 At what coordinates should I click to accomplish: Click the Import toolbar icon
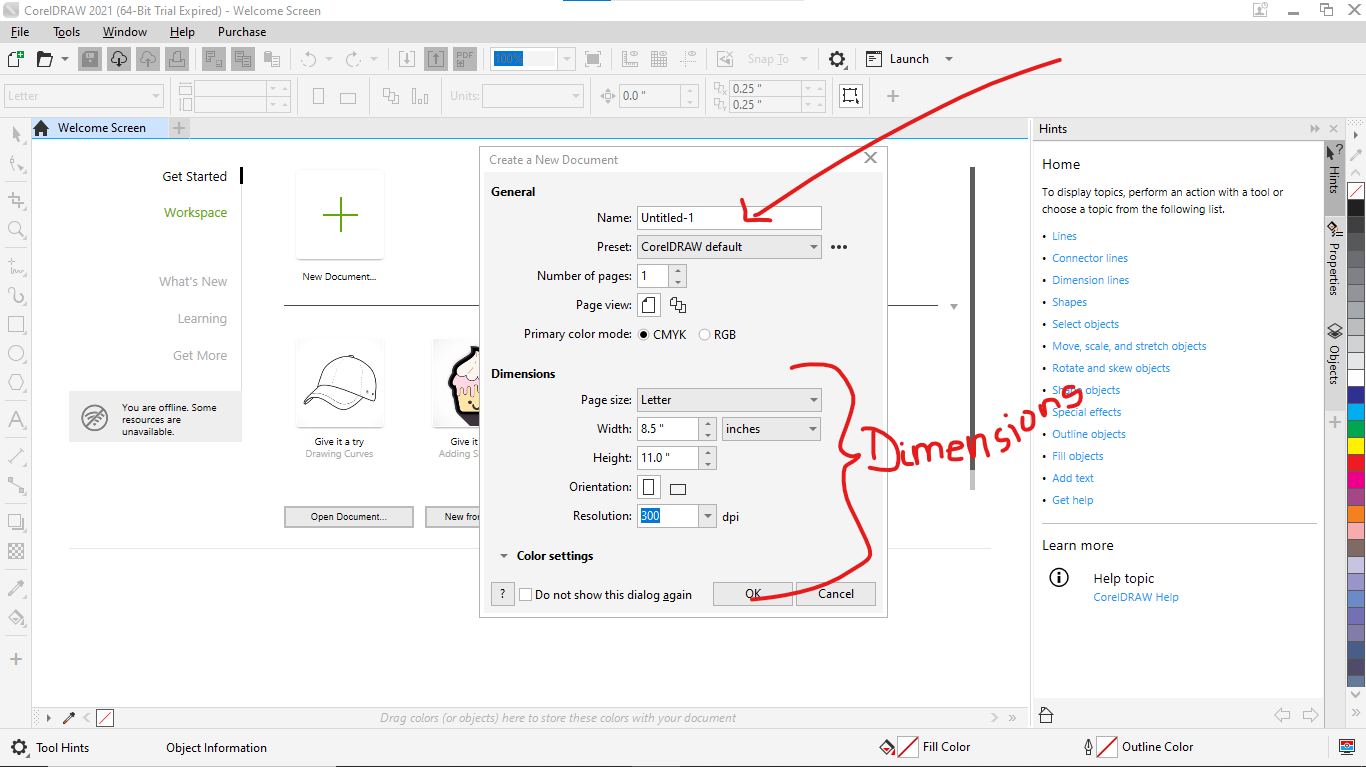click(407, 59)
